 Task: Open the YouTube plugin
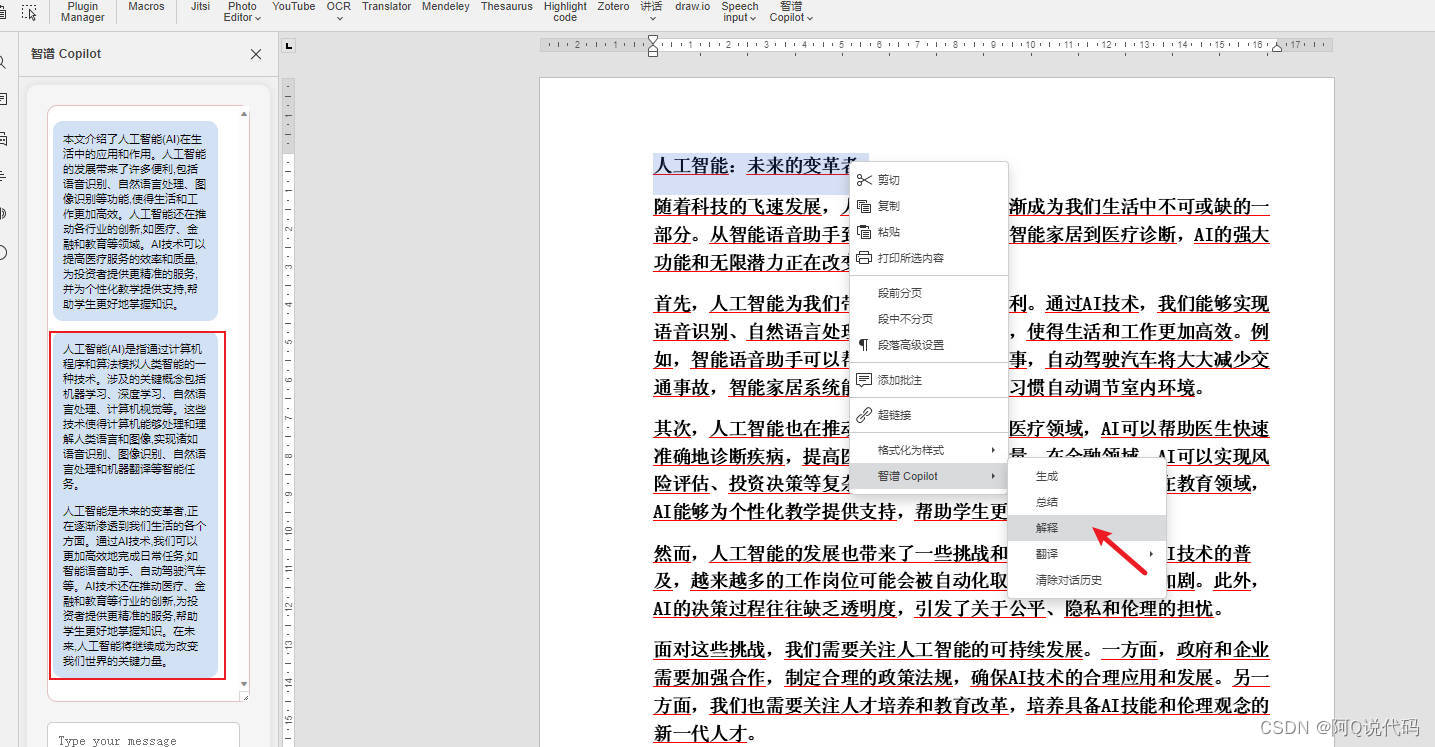coord(293,7)
